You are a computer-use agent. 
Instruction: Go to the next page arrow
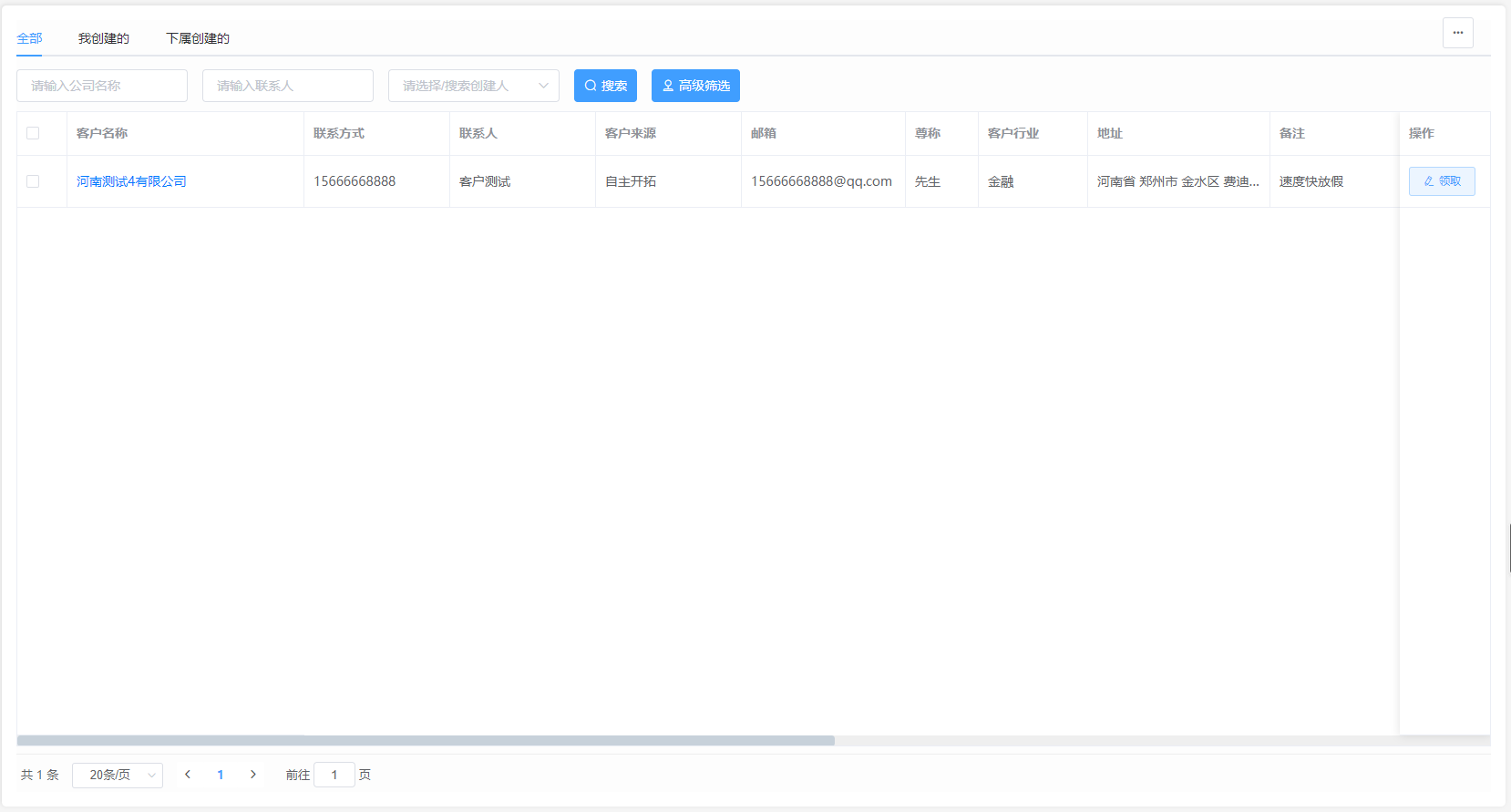(x=253, y=775)
